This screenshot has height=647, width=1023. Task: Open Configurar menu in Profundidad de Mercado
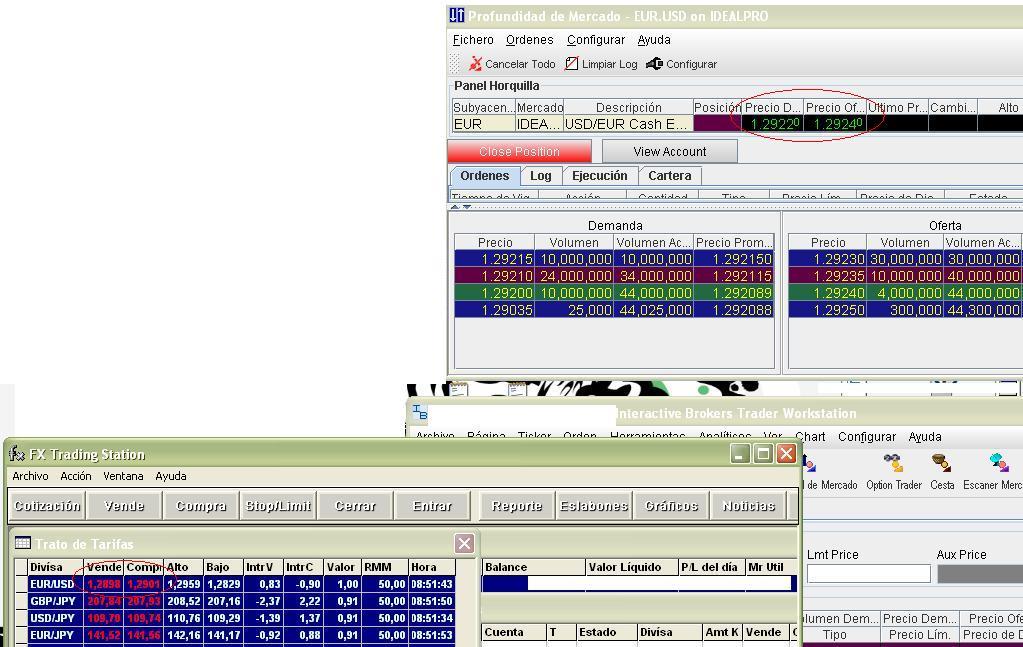click(596, 40)
